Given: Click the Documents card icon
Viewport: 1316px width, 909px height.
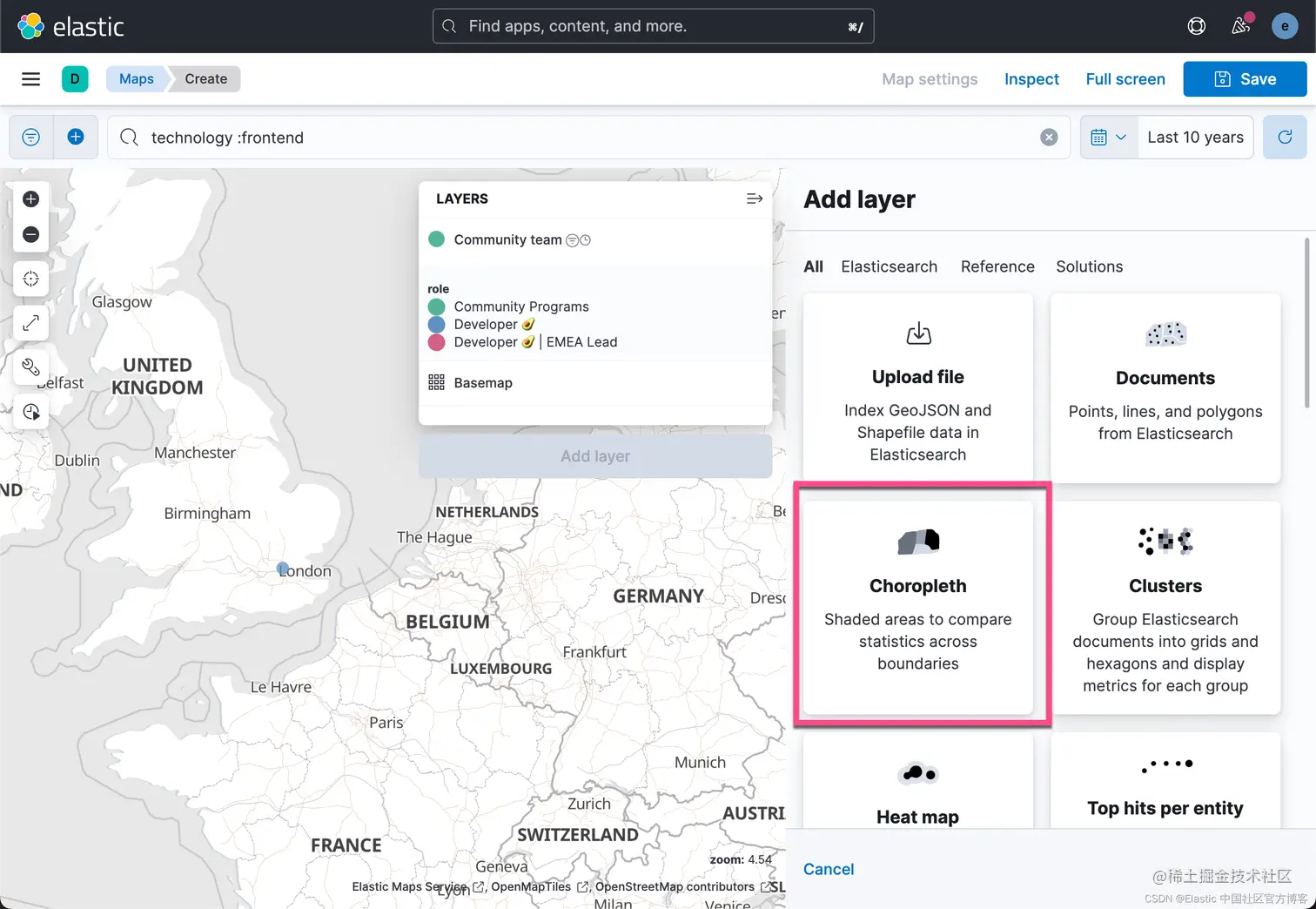Looking at the screenshot, I should [x=1165, y=333].
